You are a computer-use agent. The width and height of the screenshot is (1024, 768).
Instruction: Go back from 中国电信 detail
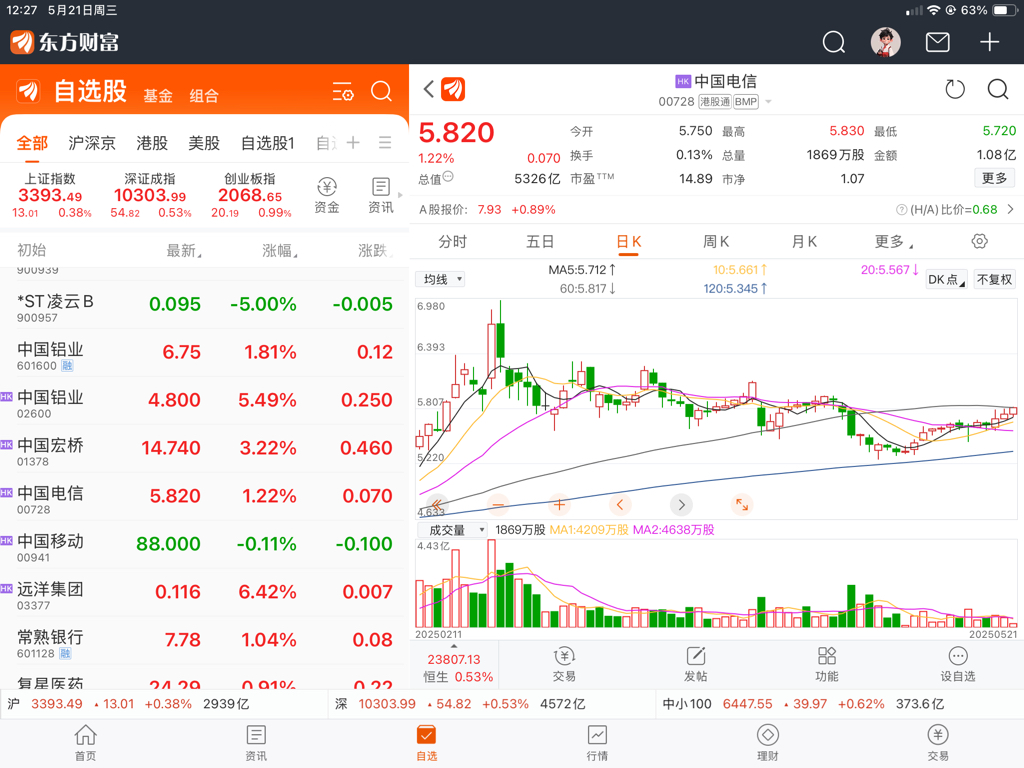[x=428, y=89]
